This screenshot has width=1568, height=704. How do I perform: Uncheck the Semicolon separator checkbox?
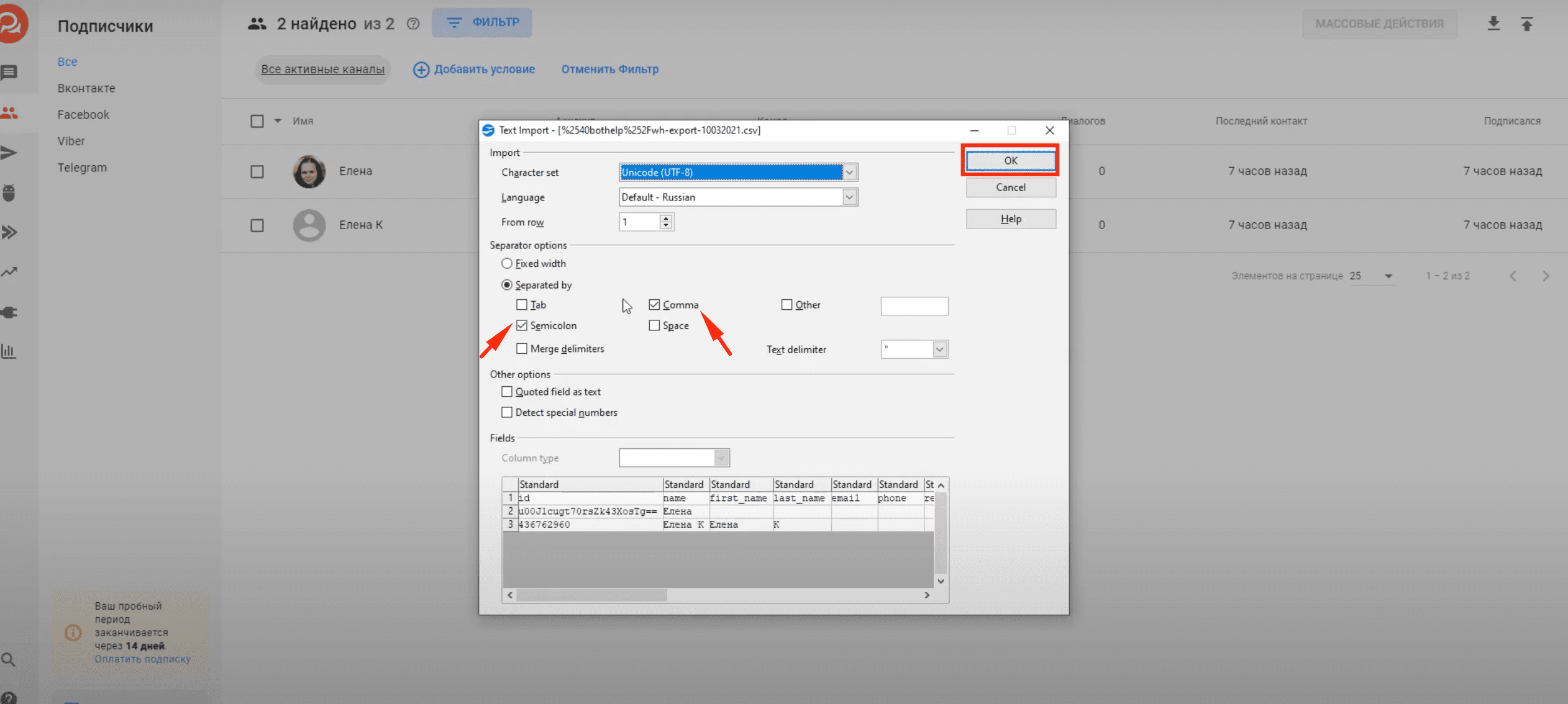tap(522, 325)
